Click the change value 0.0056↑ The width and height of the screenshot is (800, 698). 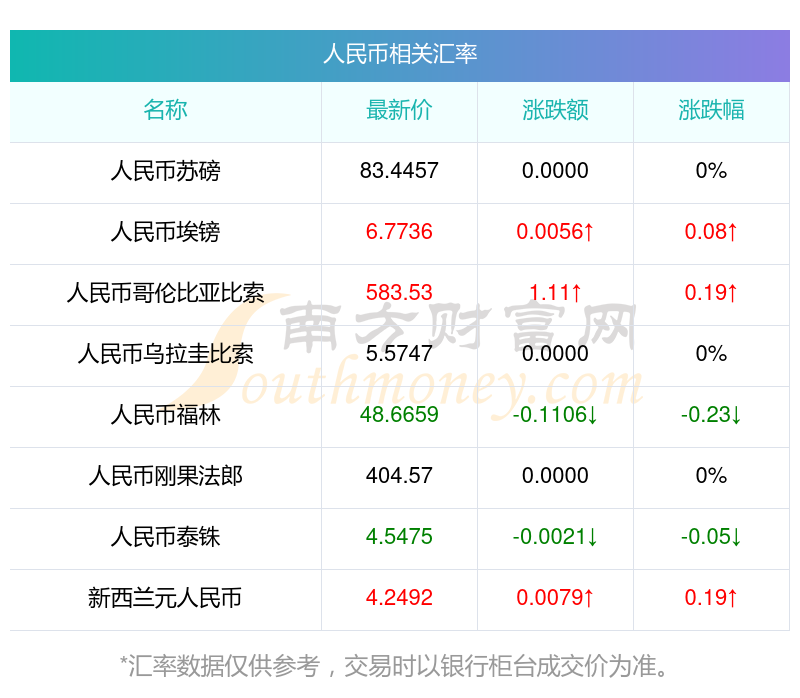point(555,232)
